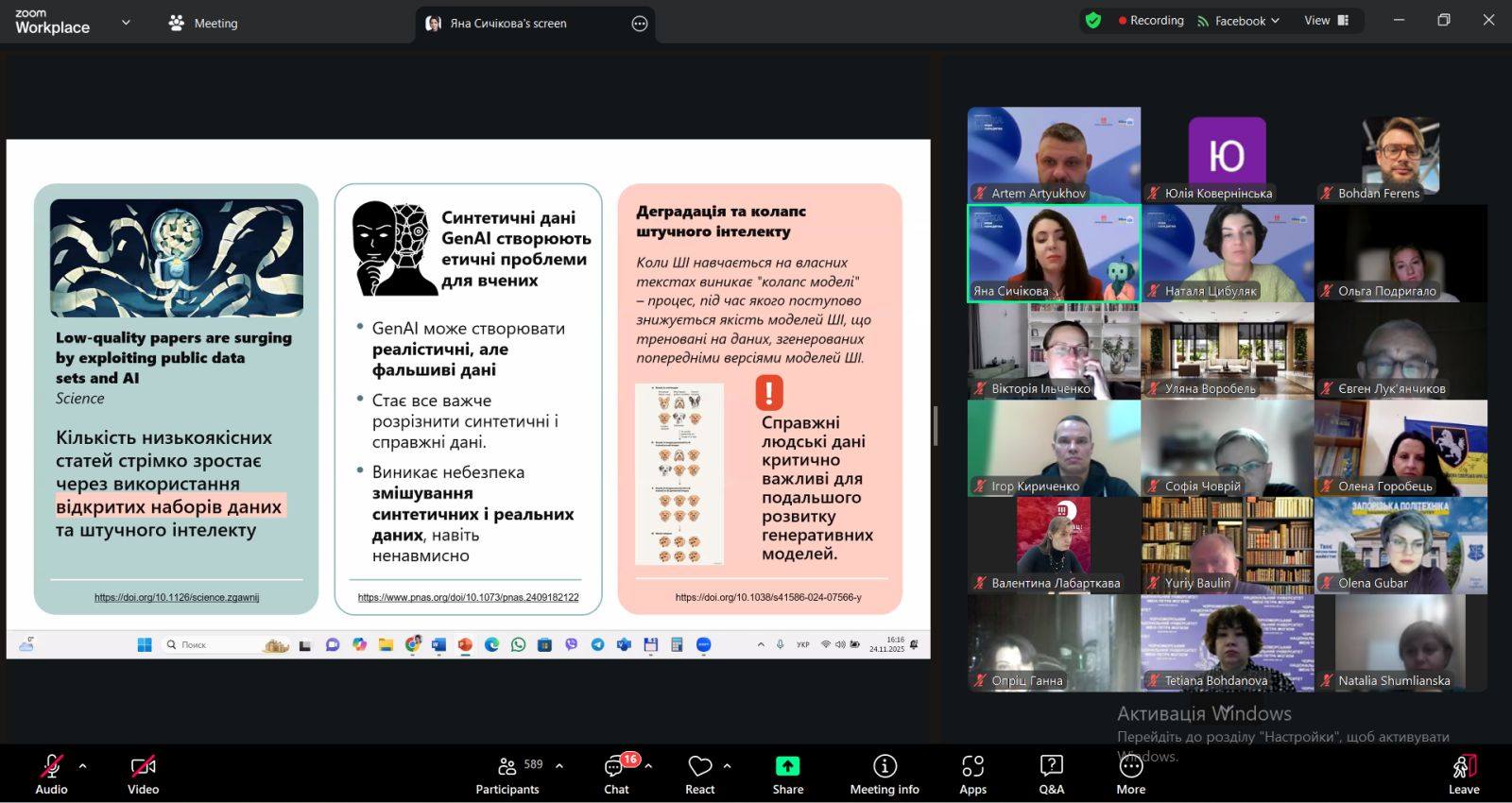This screenshot has height=803, width=1512.
Task: Open the More options menu
Action: pos(1130,774)
